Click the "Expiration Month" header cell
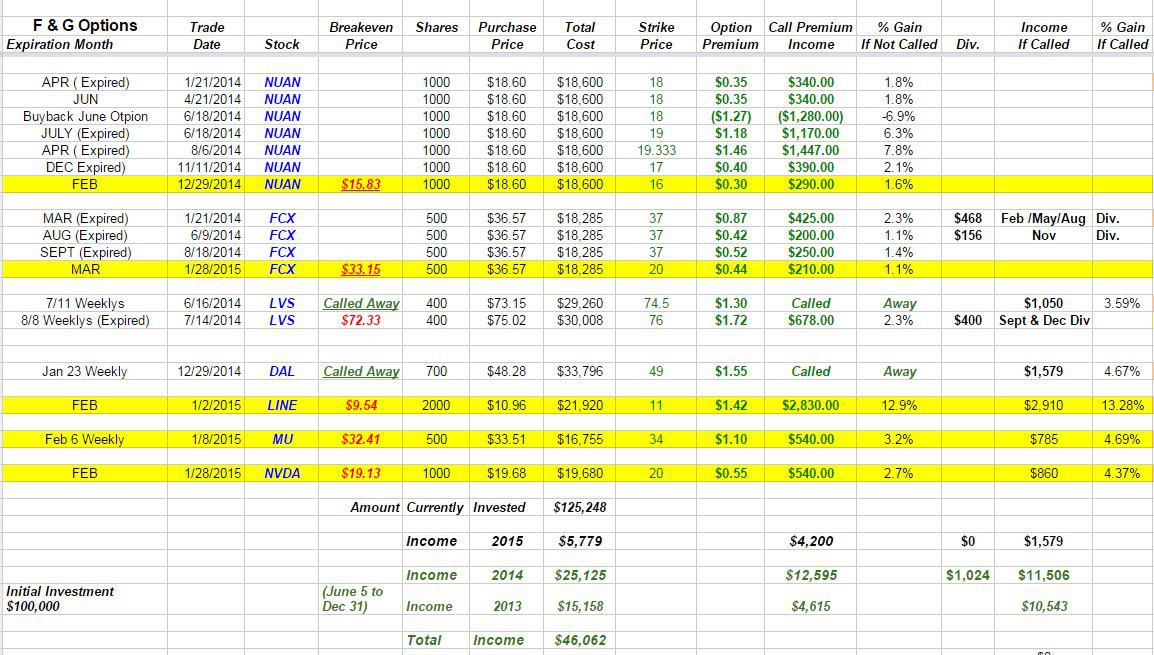Viewport: 1154px width, 655px height. (x=60, y=44)
